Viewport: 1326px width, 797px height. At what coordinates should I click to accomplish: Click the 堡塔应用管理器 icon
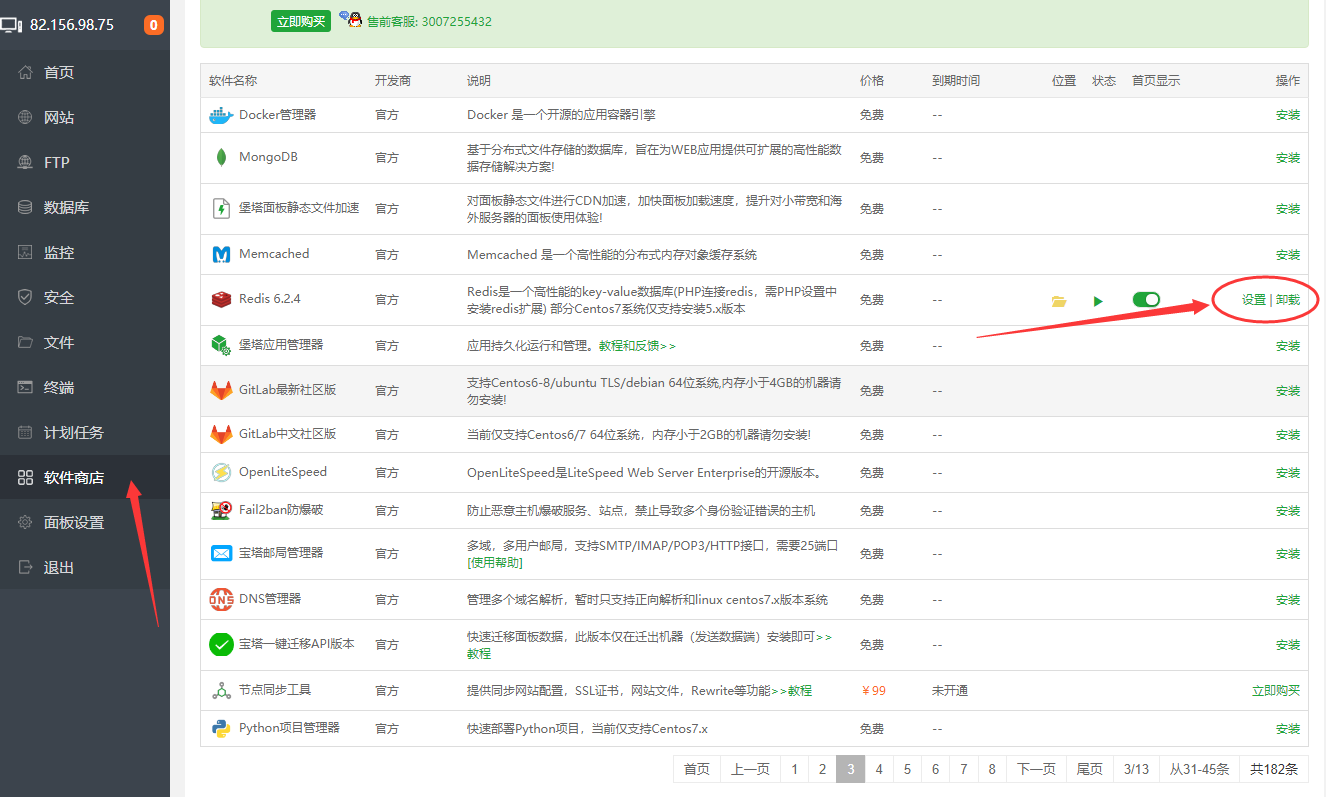tap(221, 345)
